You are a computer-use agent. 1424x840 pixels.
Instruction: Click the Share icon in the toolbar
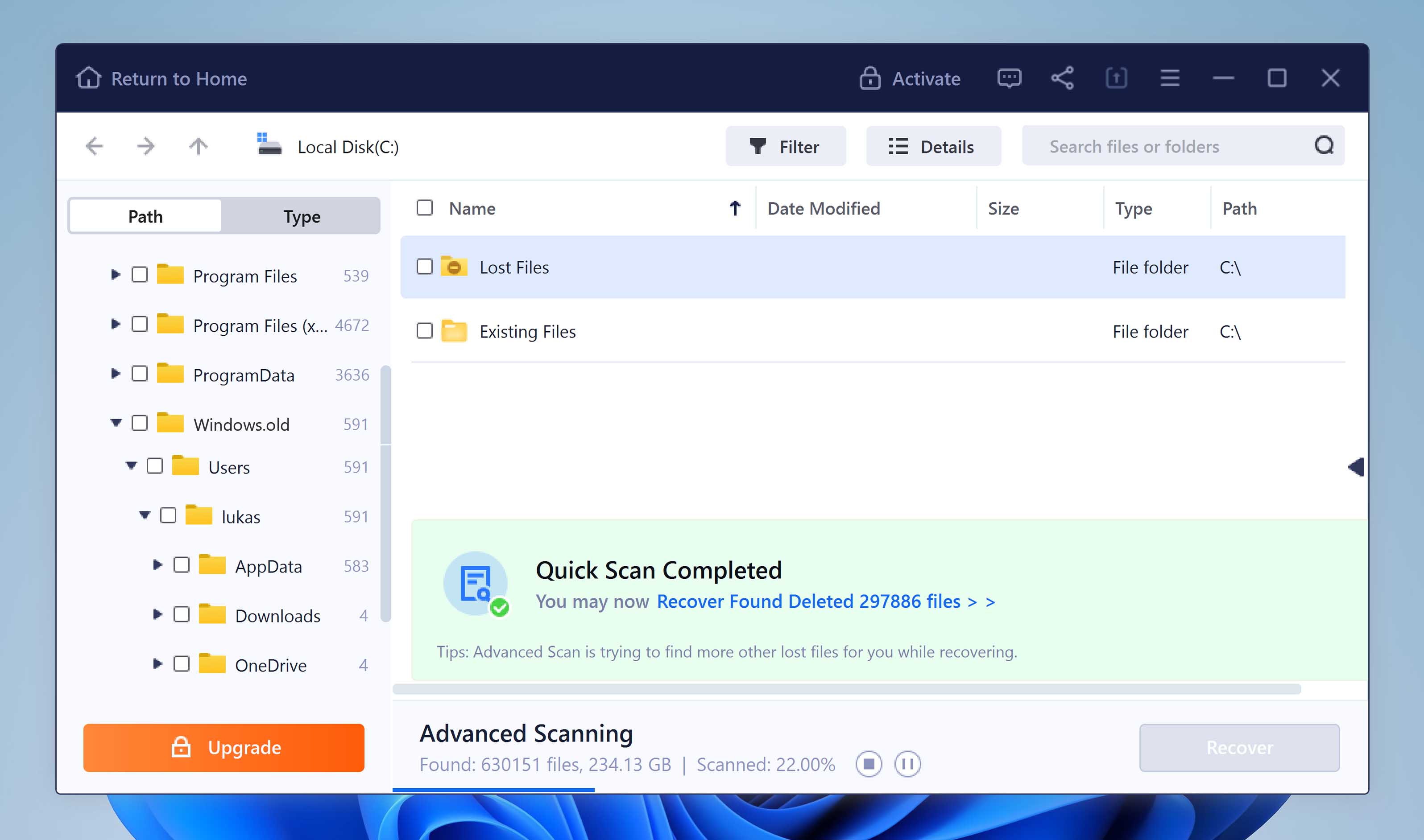(1062, 78)
